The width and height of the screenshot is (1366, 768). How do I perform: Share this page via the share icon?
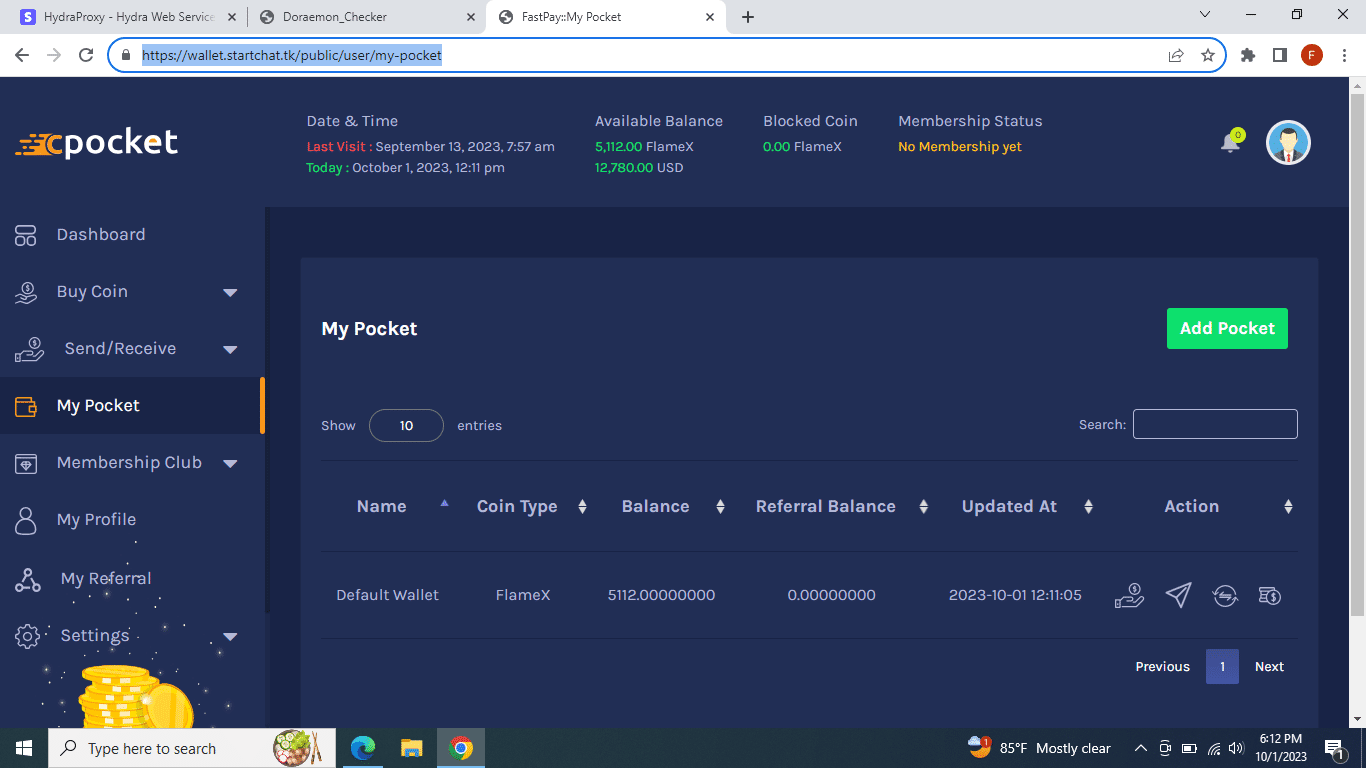point(1176,56)
